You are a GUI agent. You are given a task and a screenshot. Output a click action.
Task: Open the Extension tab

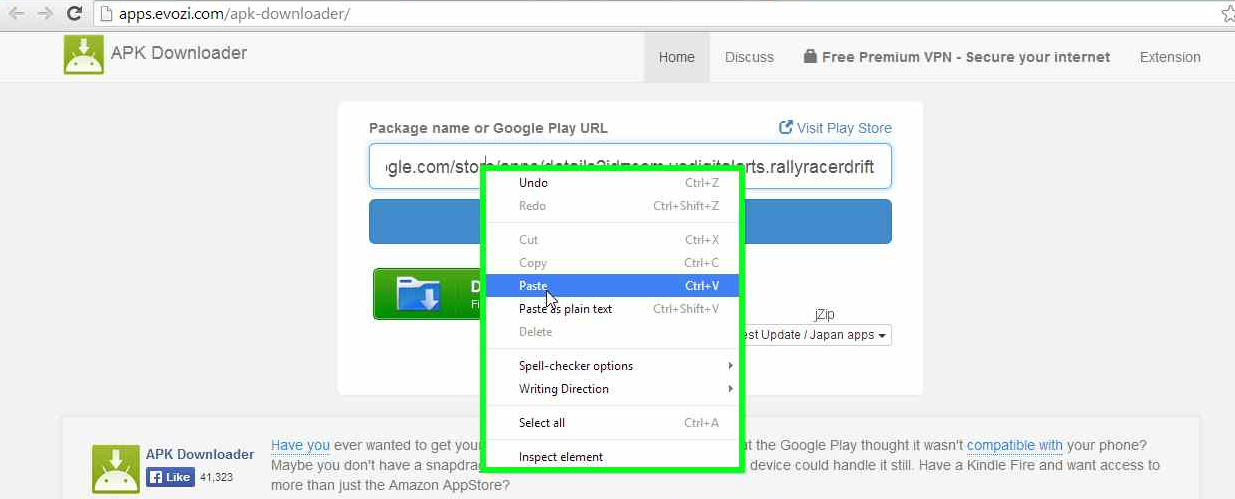coord(1170,57)
